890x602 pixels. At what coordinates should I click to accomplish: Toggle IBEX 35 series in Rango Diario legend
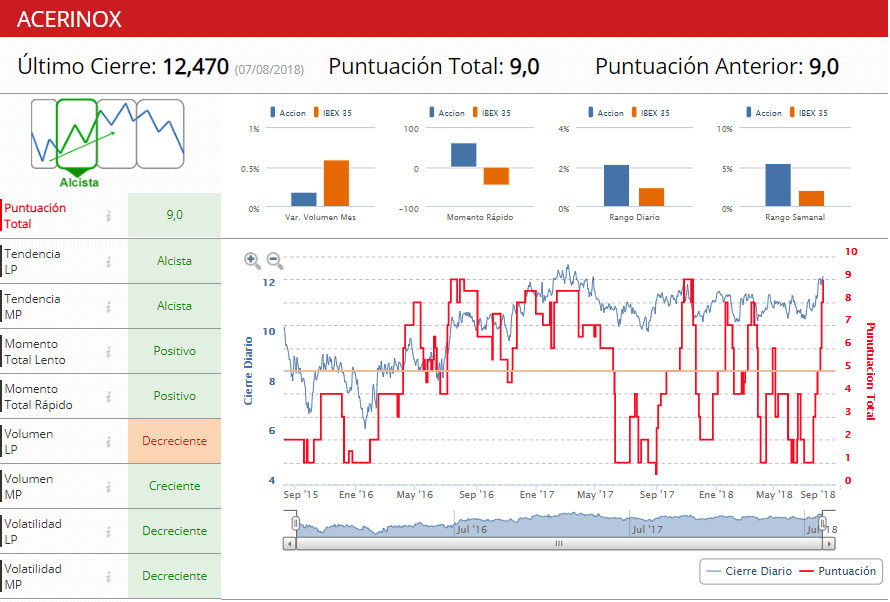coord(650,113)
